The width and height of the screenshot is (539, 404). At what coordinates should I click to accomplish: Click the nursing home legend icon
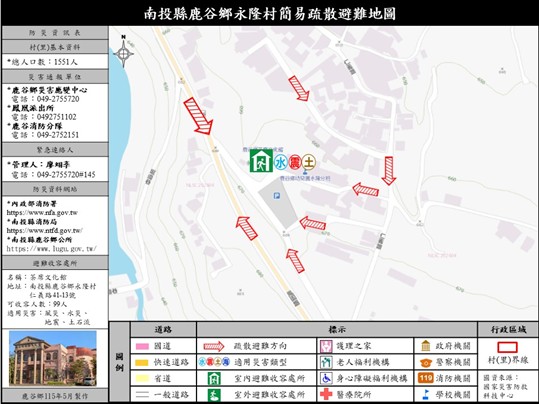point(326,346)
